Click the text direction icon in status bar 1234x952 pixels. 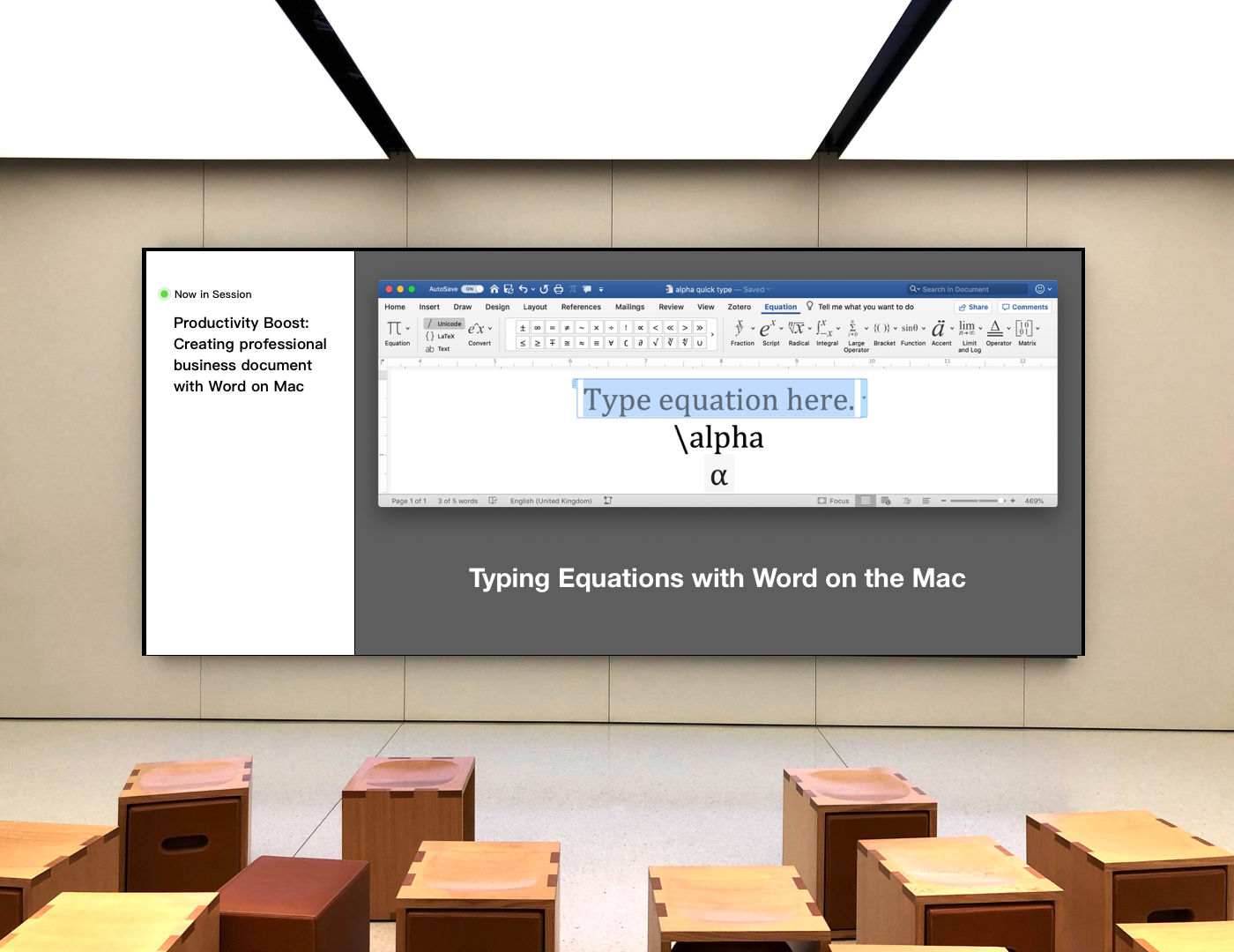coord(608,501)
